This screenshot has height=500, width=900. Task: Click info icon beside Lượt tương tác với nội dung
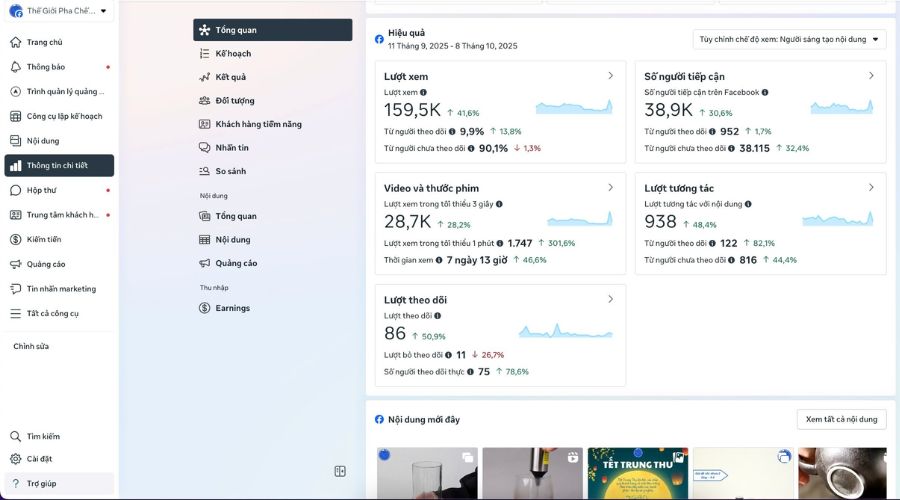coord(748,204)
